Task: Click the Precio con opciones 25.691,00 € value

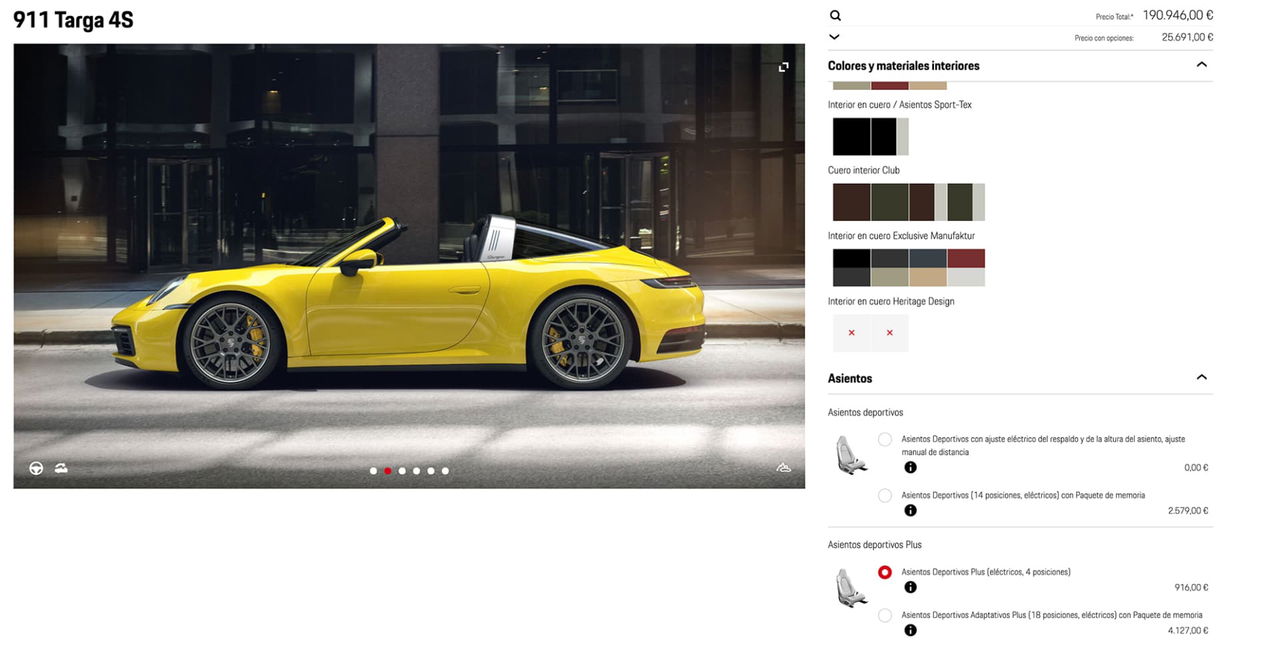Action: point(1187,38)
